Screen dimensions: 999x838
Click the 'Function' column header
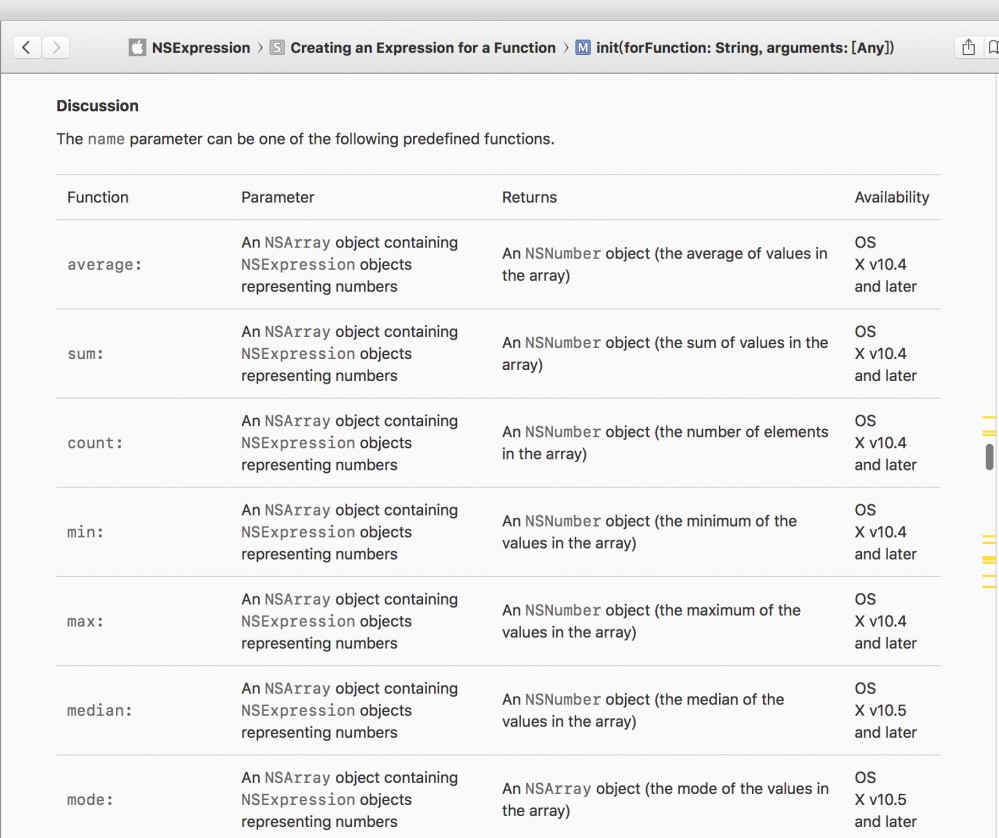click(x=98, y=197)
